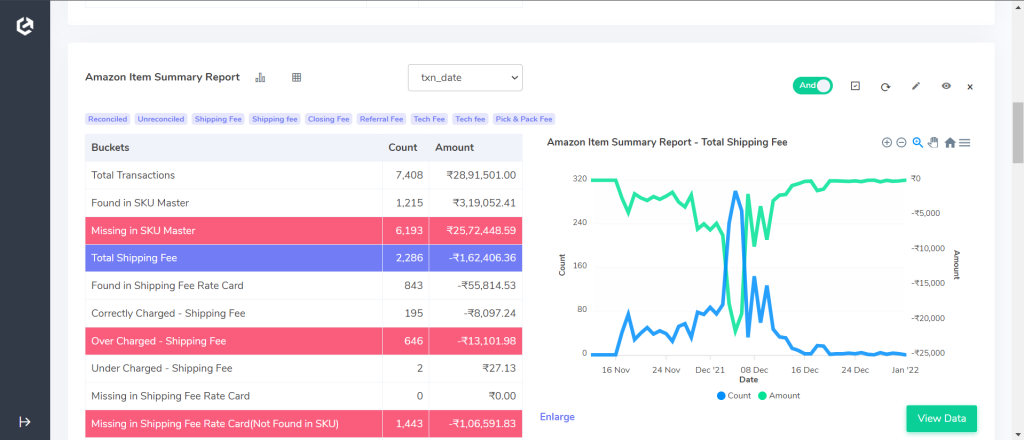The height and width of the screenshot is (440, 1024).
Task: Click the Amazon Item Summary Report title
Action: click(163, 78)
